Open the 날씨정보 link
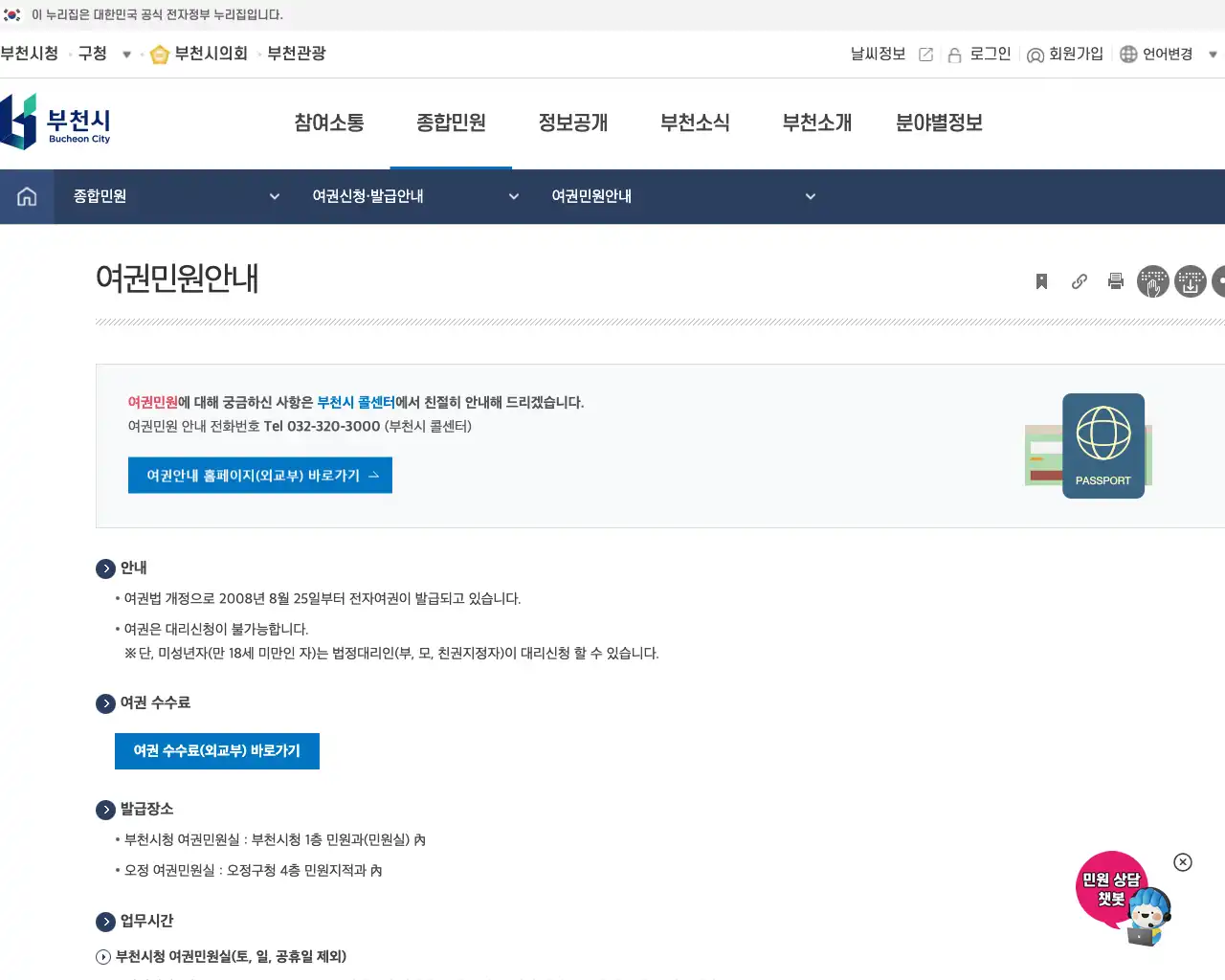The image size is (1225, 980). [x=878, y=55]
